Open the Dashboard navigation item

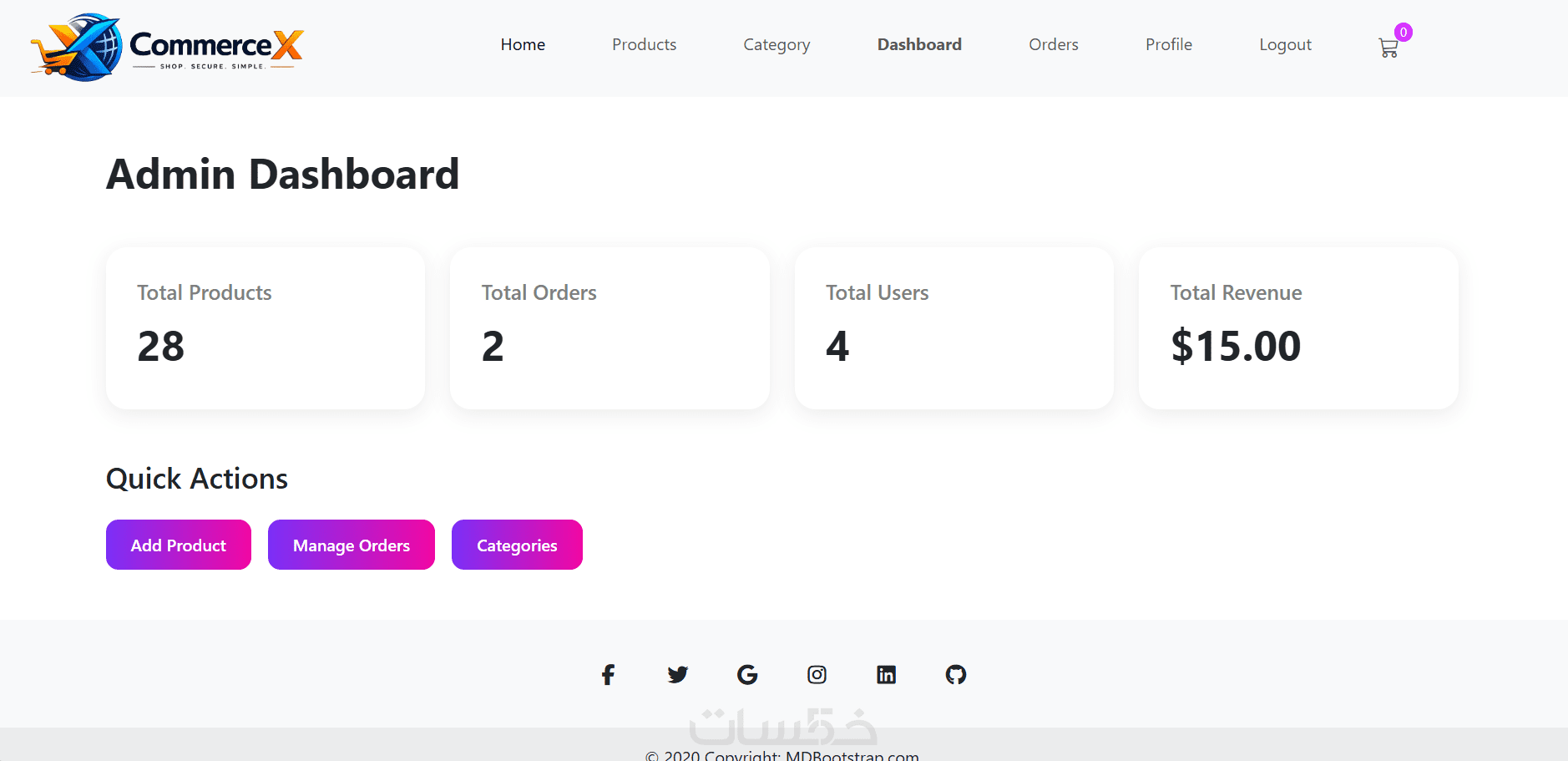coord(919,44)
